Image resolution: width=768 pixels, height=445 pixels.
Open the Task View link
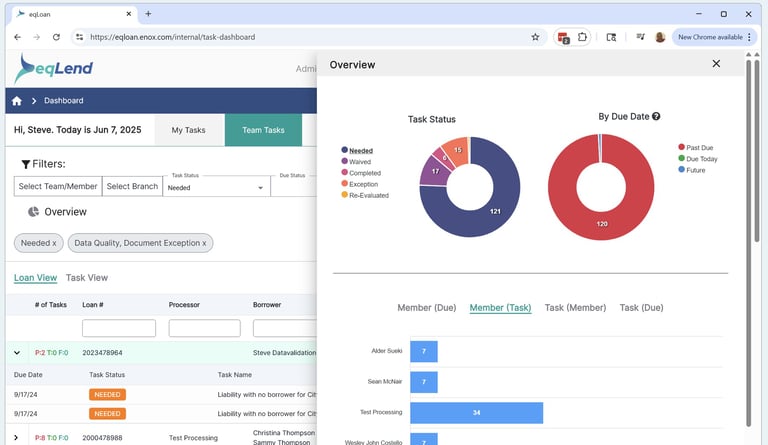87,278
